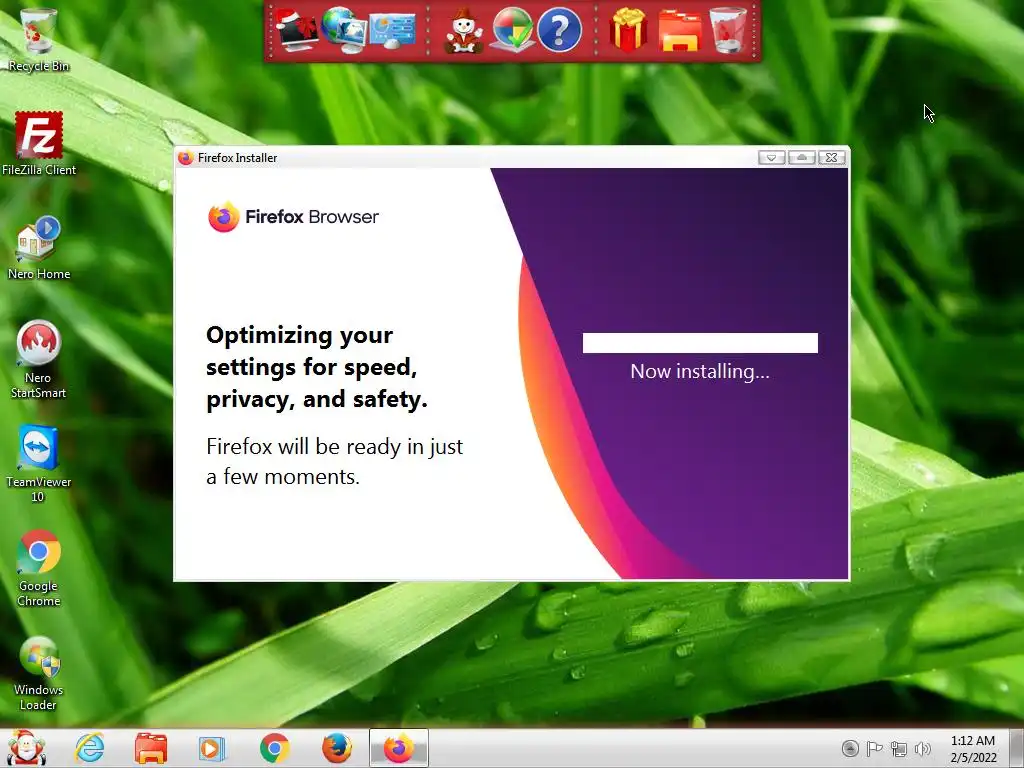The height and width of the screenshot is (768, 1024).
Task: Click the Firefox icon in installer title bar
Action: 185,157
